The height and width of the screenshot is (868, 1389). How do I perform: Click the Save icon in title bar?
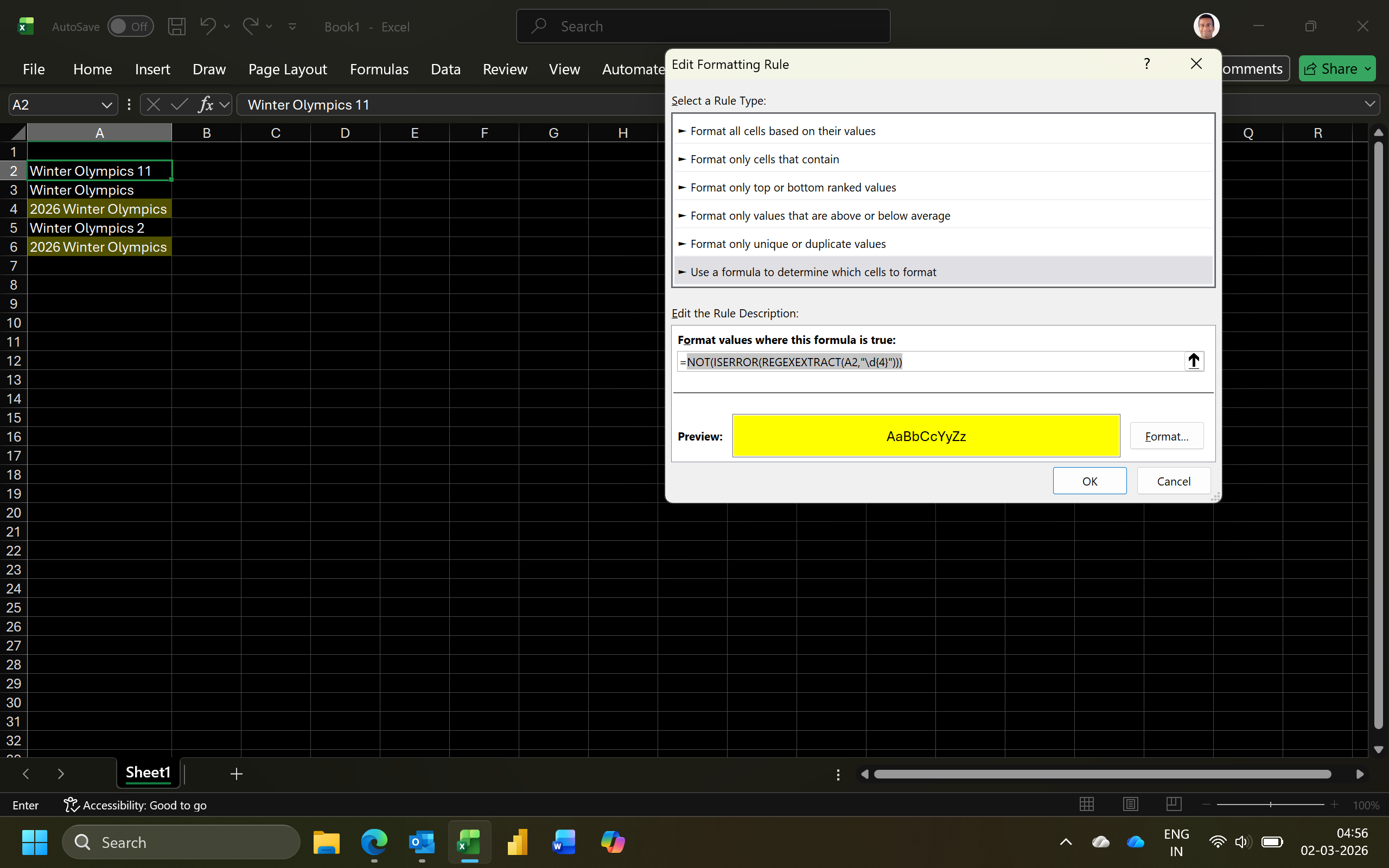coord(176,27)
